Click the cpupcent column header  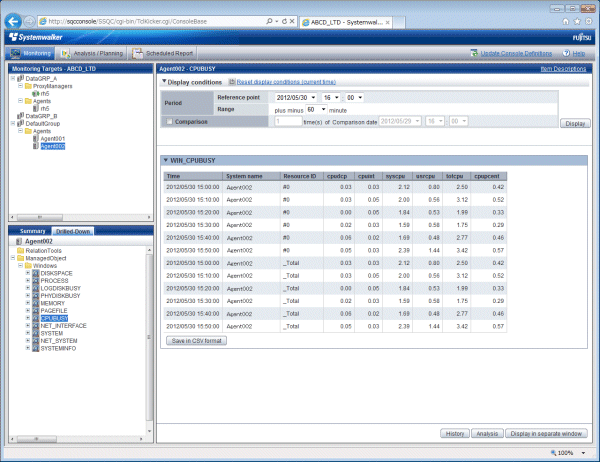click(489, 176)
